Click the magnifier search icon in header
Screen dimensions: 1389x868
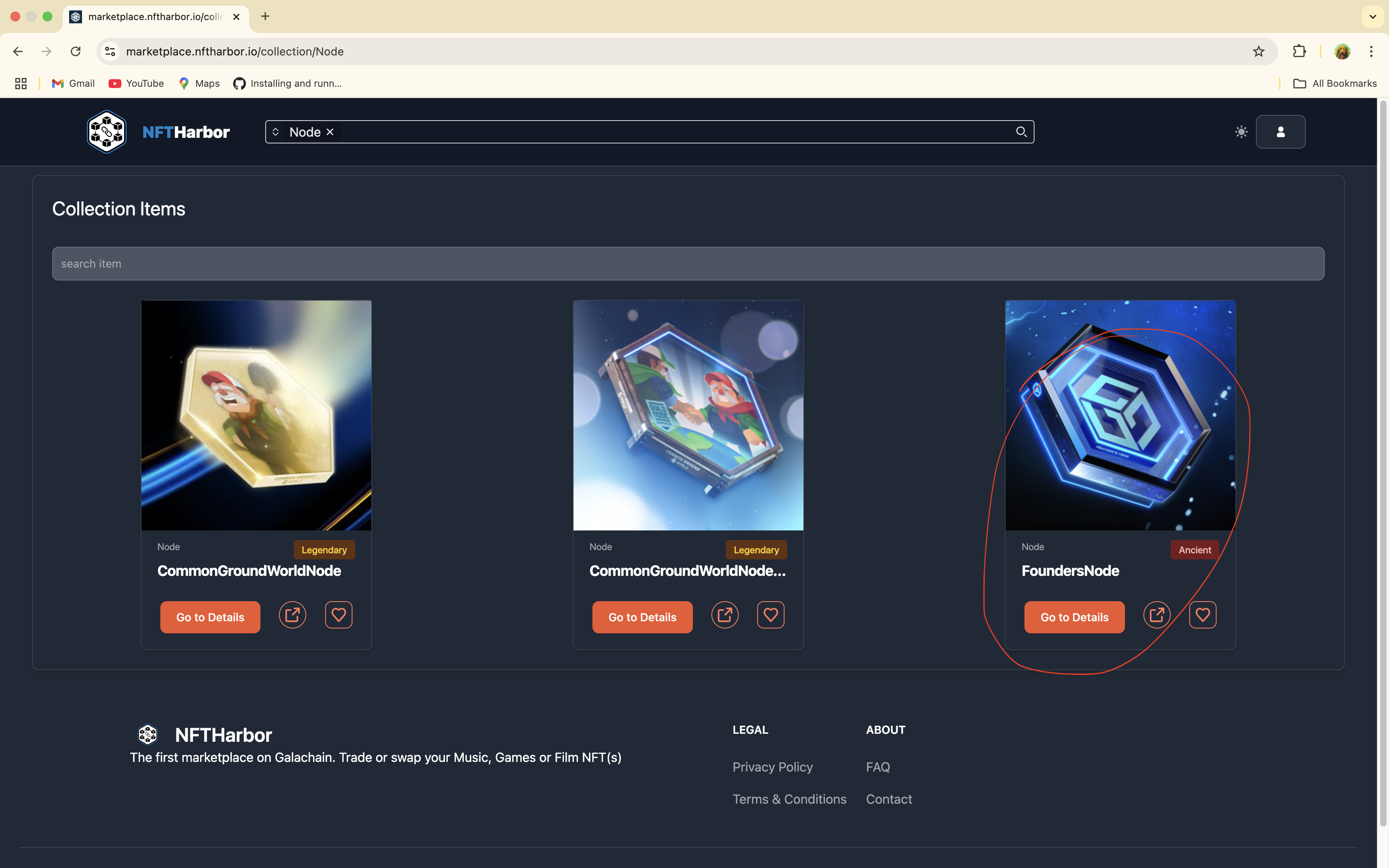click(1021, 132)
